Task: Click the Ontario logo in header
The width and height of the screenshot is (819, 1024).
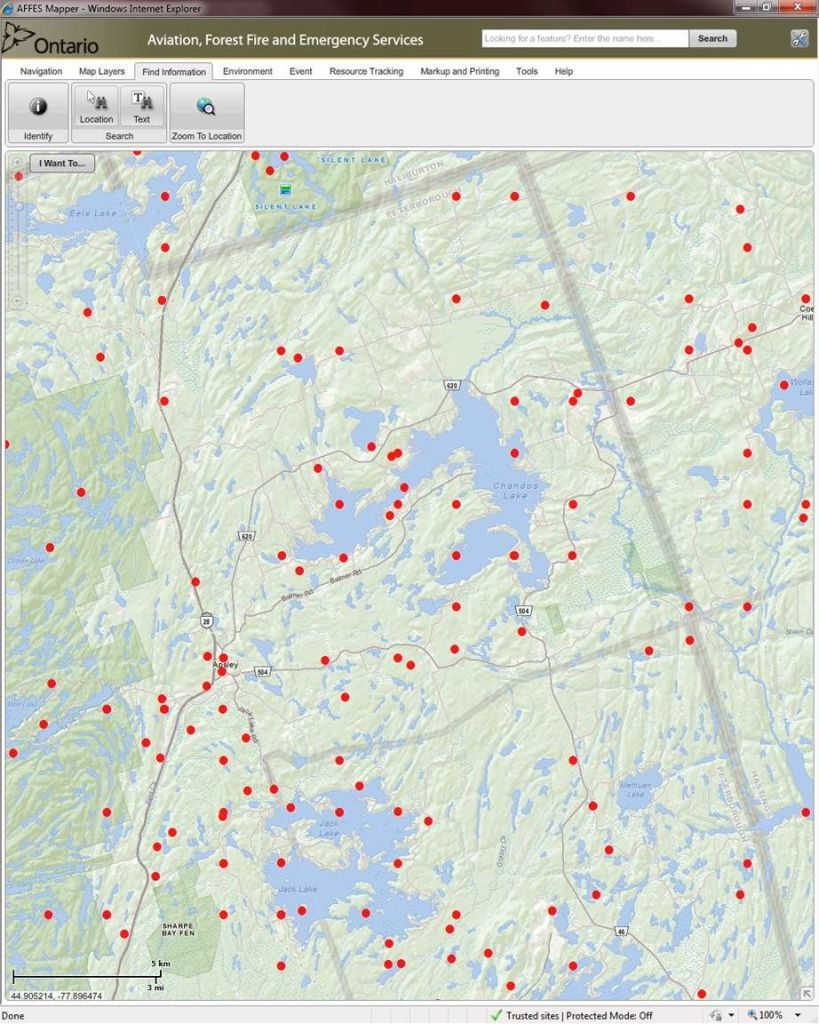Action: click(52, 41)
